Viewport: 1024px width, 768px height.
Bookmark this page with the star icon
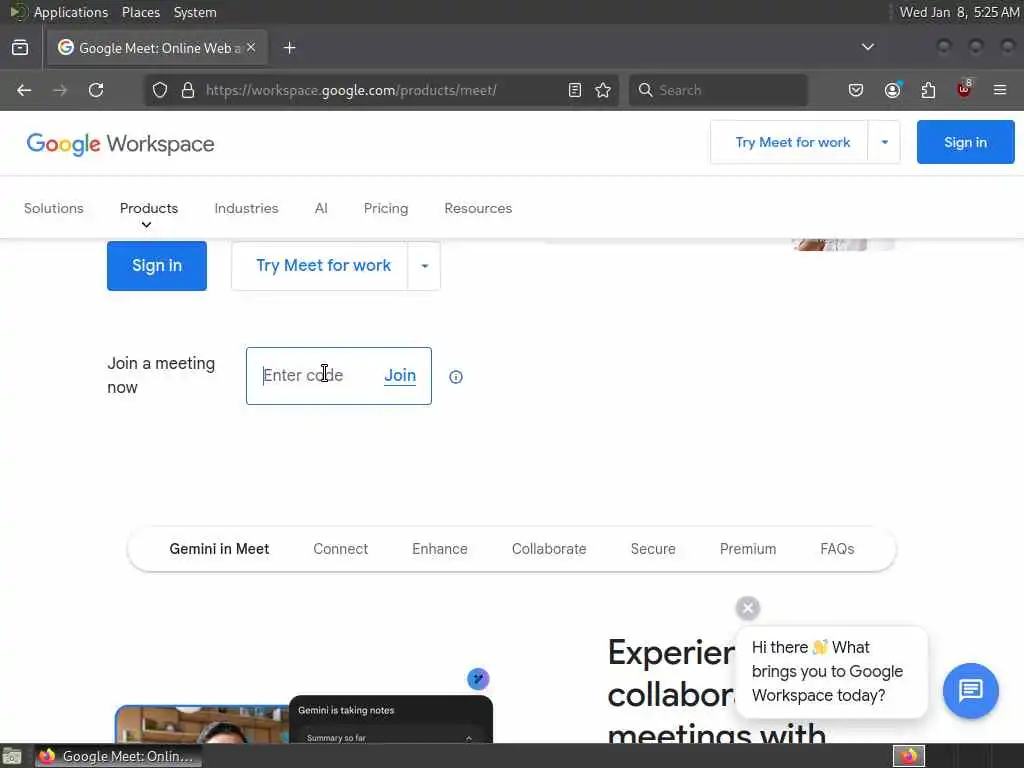pyautogui.click(x=603, y=90)
